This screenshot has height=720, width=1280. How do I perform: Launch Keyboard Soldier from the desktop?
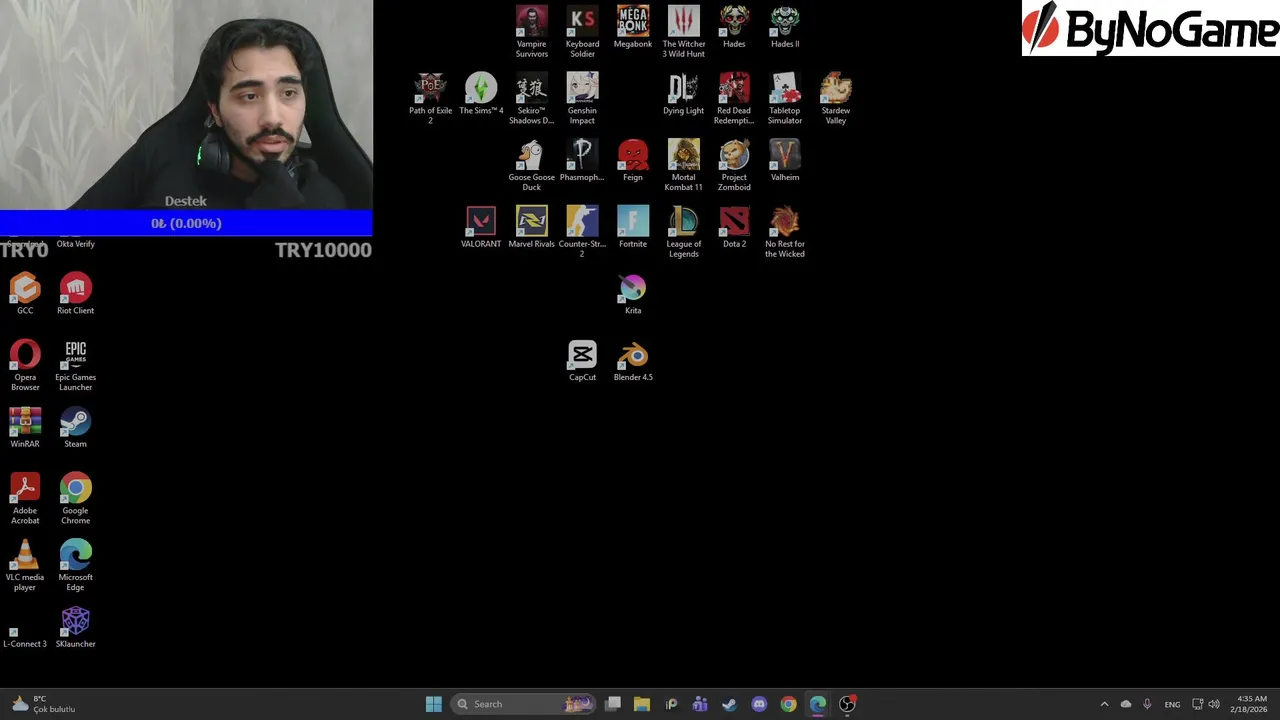pos(582,31)
